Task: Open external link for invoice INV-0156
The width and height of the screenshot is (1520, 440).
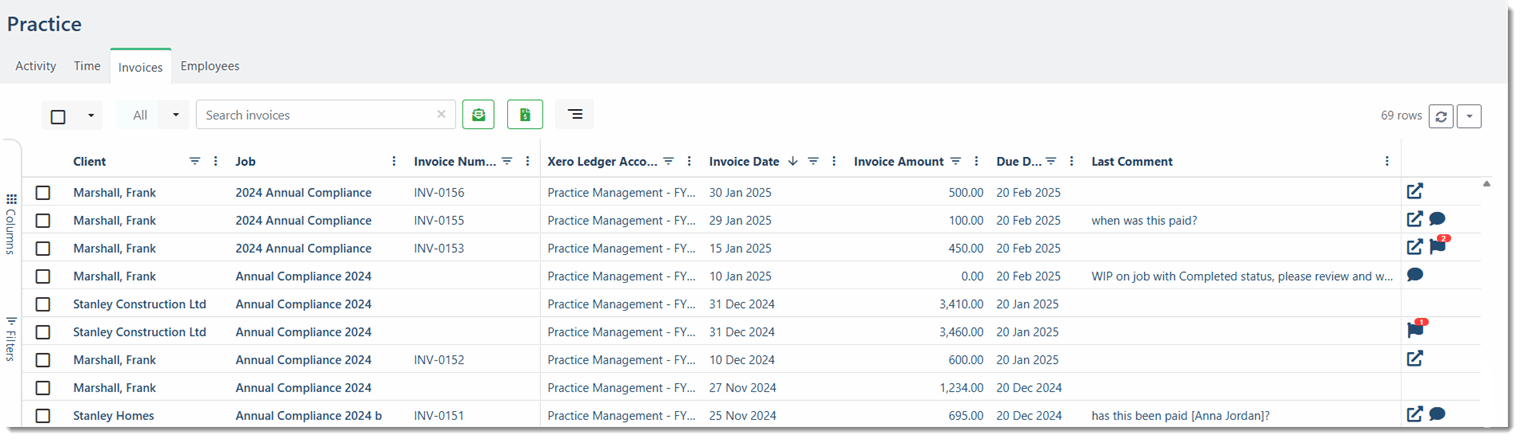Action: coord(1414,192)
